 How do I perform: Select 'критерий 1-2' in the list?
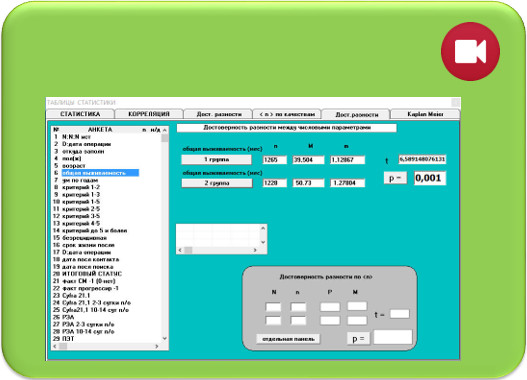coord(81,187)
